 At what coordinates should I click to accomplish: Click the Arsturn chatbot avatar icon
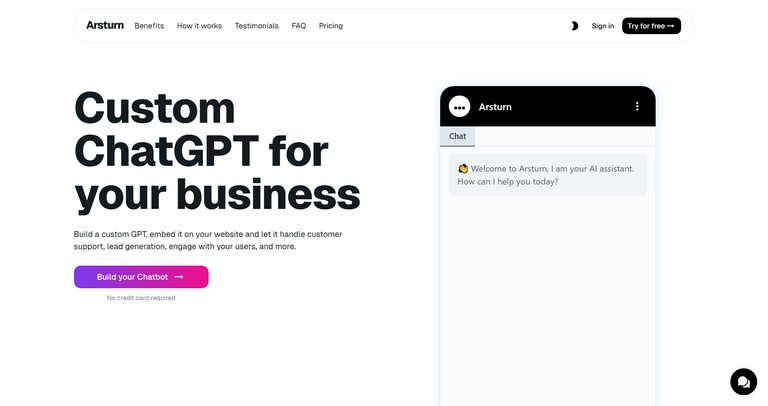(459, 106)
